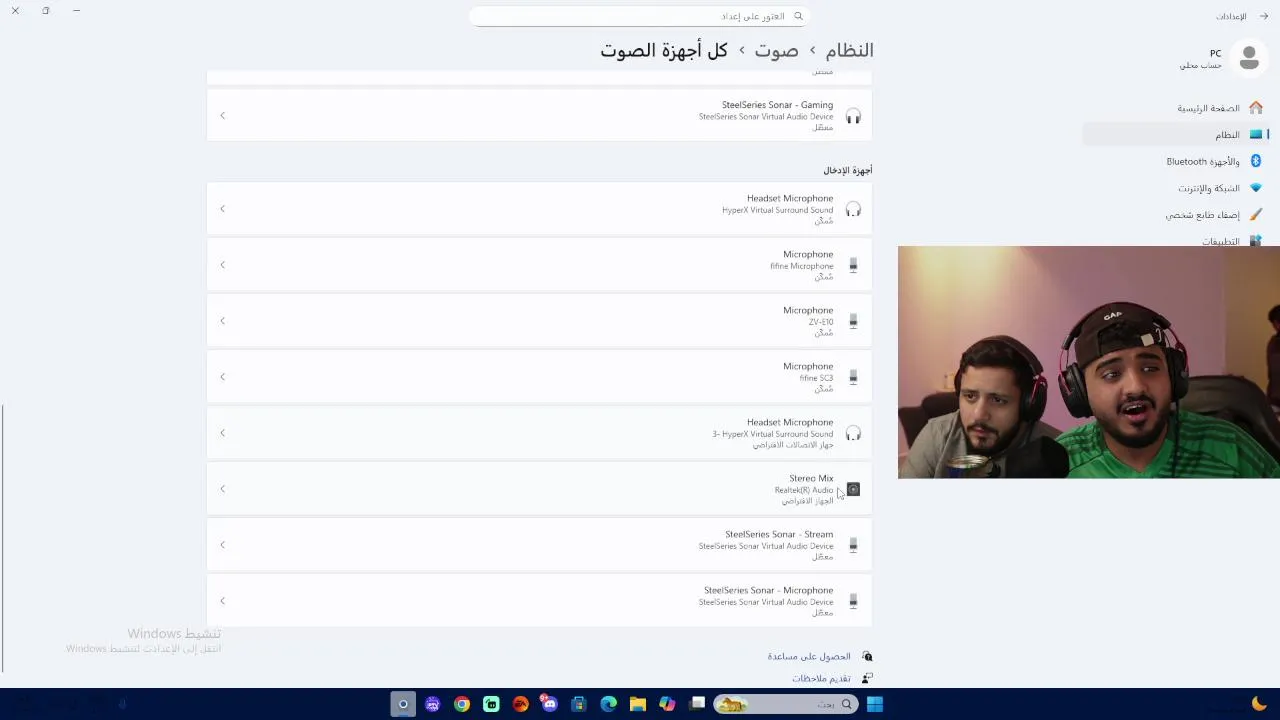Expand chevron for SteelSeries Sonar - Microphone
The width and height of the screenshot is (1280, 720).
(x=222, y=601)
